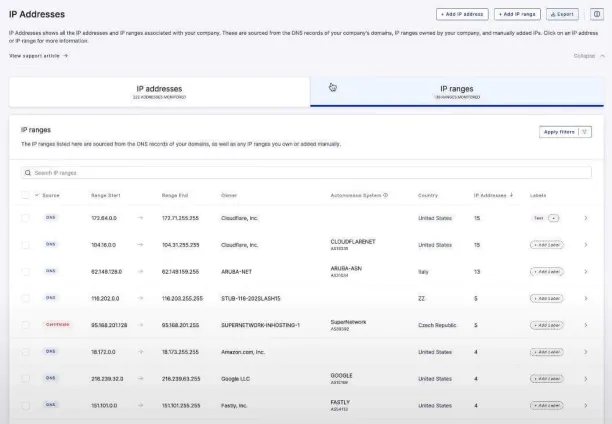612x424 pixels.
Task: Click the info panel icon at top right
Action: [x=597, y=14]
